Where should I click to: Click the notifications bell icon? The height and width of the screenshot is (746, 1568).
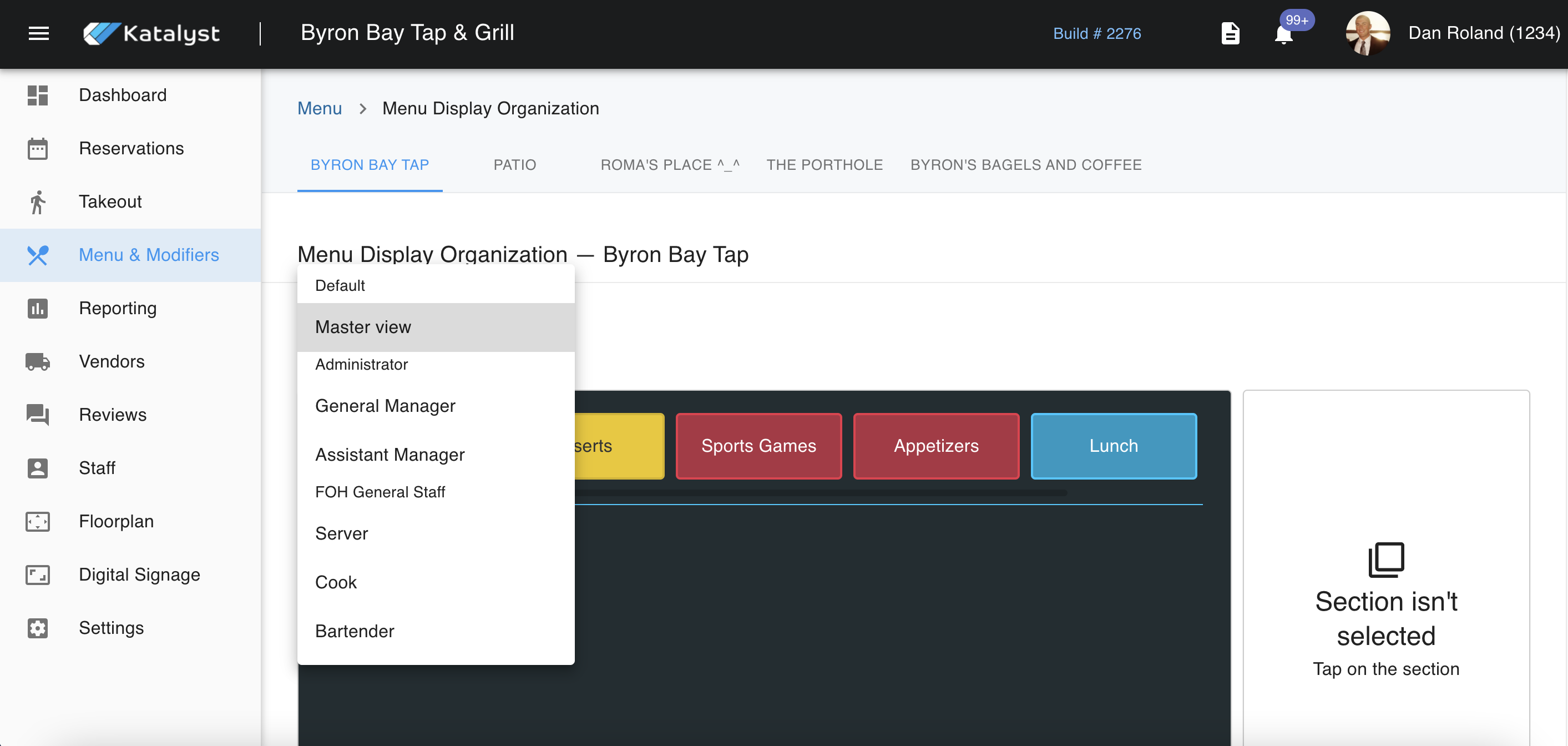tap(1283, 34)
